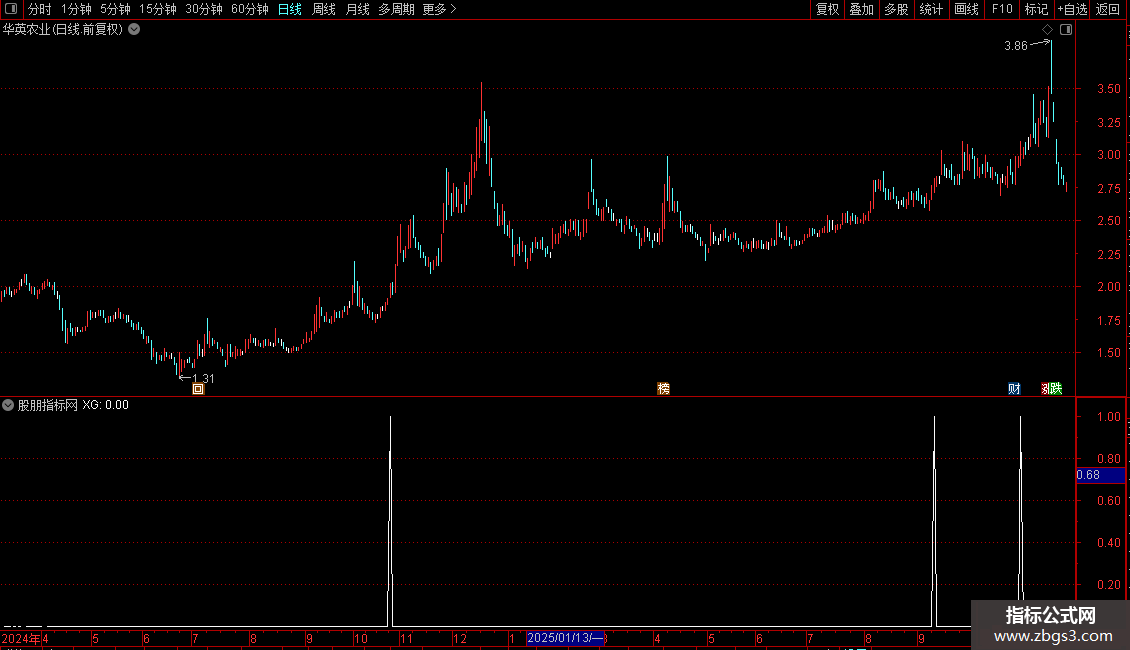Click the diamond icon above price chart
Viewport: 1130px width, 650px height.
(x=1048, y=30)
